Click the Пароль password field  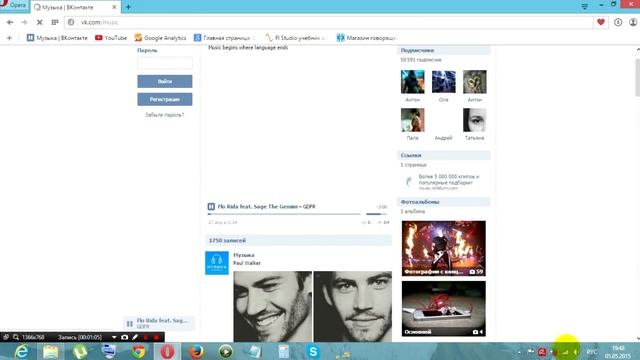[165, 63]
